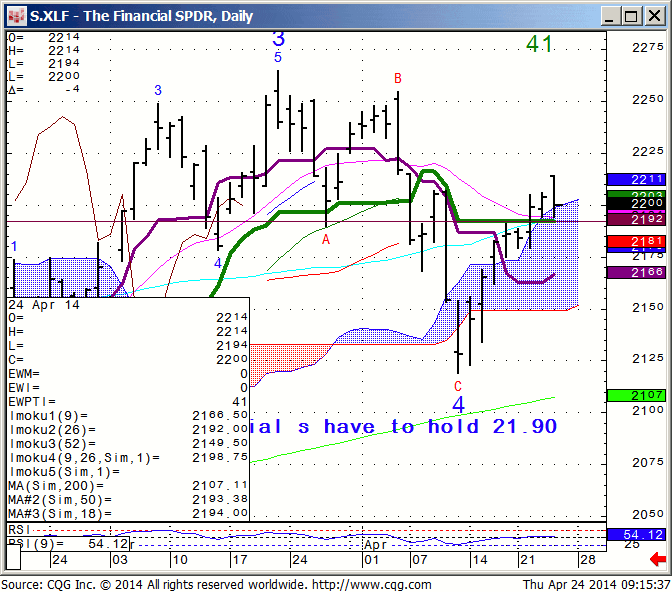Click the MA#3(Sim,18)= row value 2194.00
Image resolution: width=672 pixels, height=592 pixels.
click(220, 514)
